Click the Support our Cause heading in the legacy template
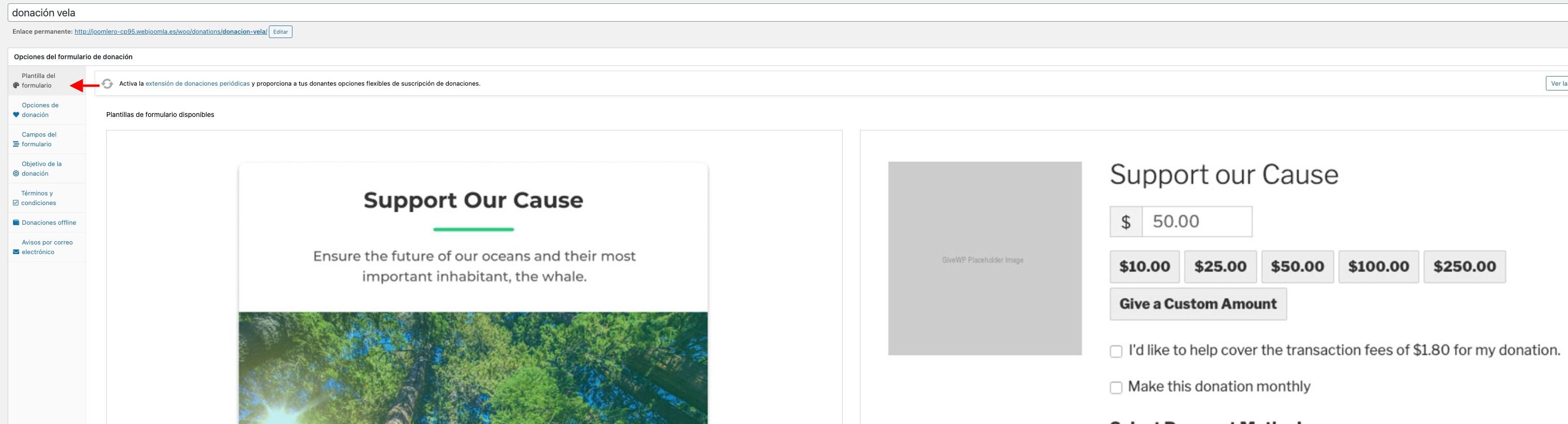 point(1224,175)
